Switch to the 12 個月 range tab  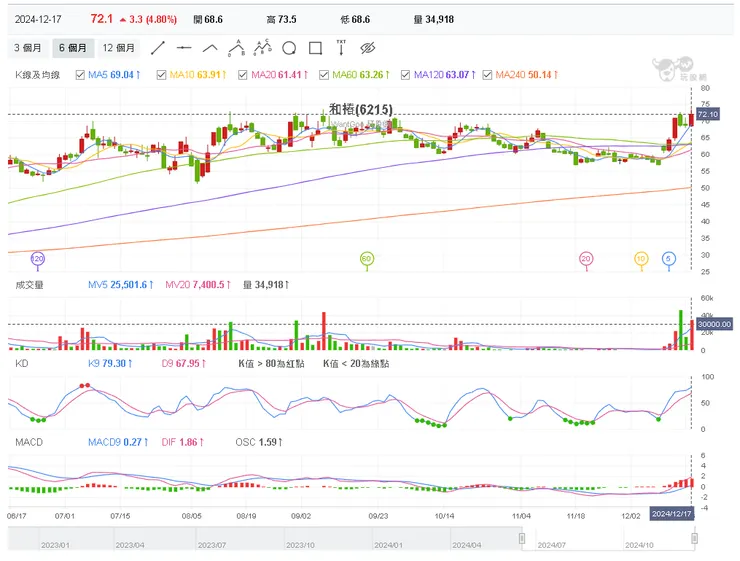[119, 48]
